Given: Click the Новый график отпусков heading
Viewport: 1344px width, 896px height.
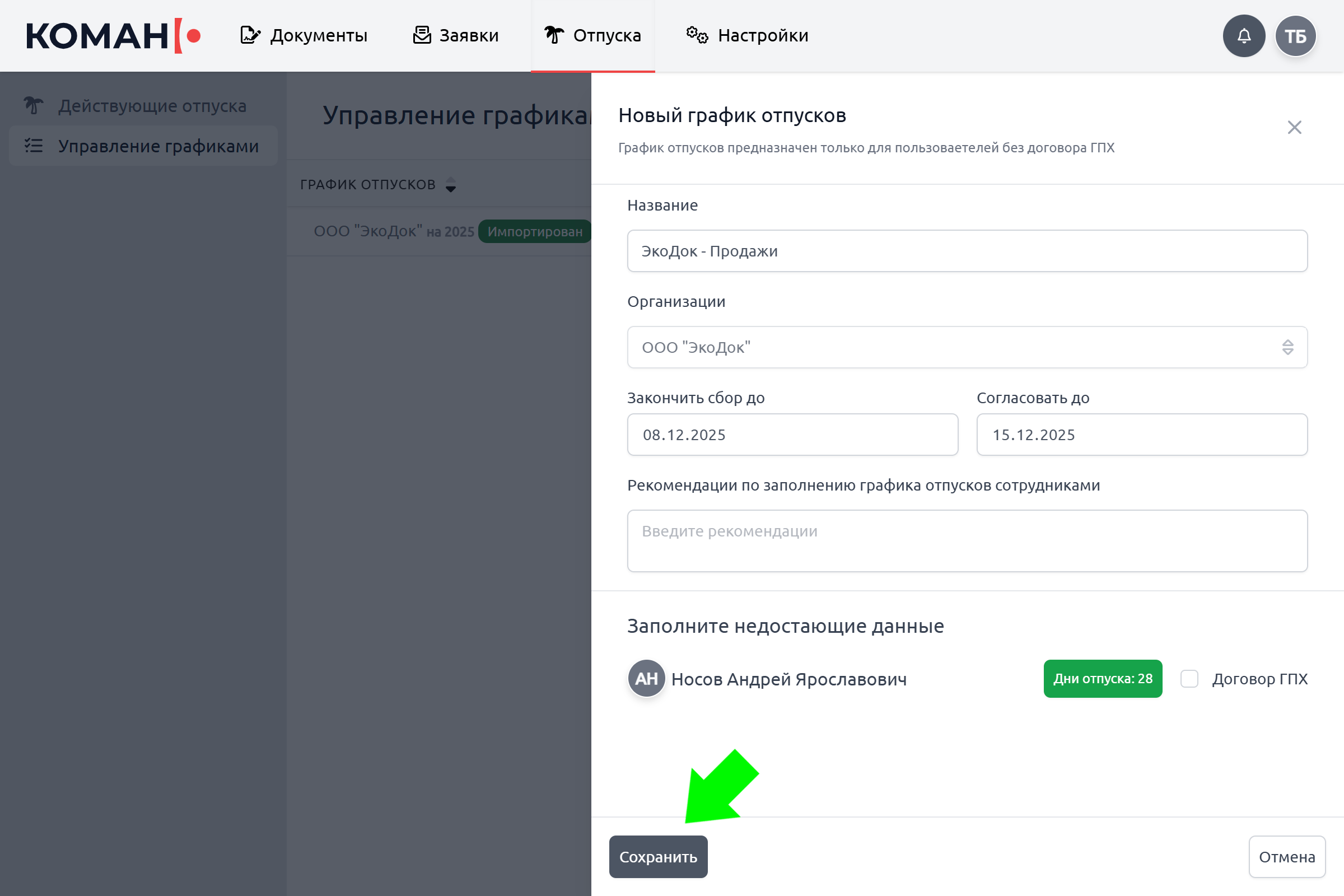Looking at the screenshot, I should [x=732, y=115].
